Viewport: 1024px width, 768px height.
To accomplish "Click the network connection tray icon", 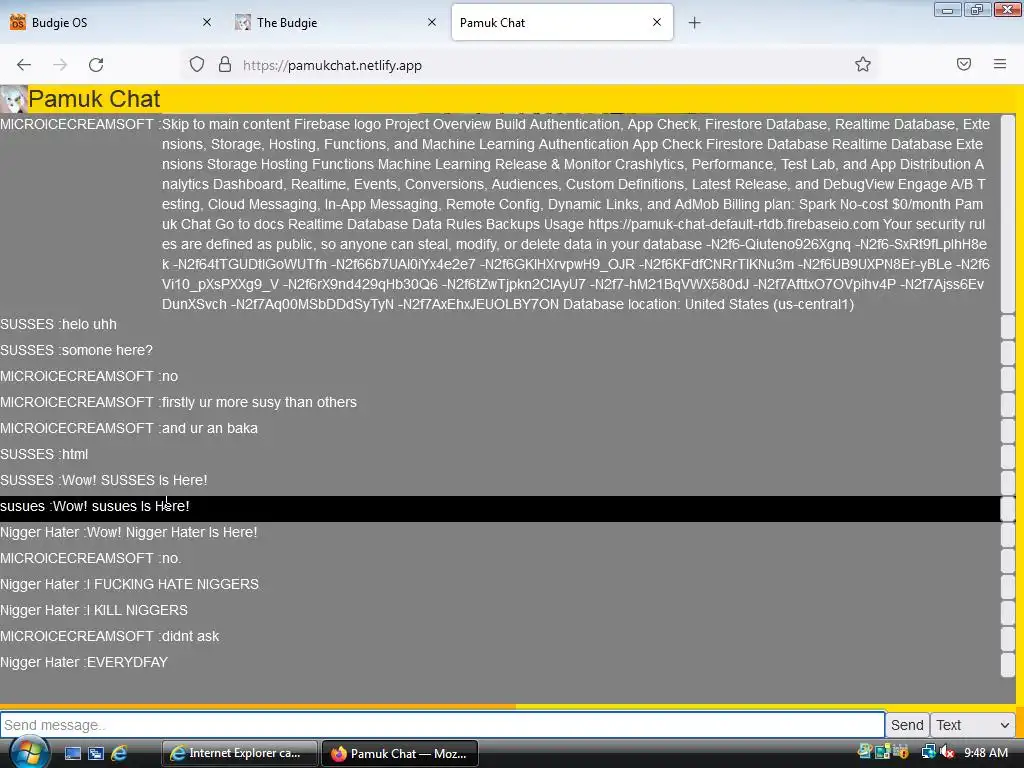I will (x=928, y=753).
